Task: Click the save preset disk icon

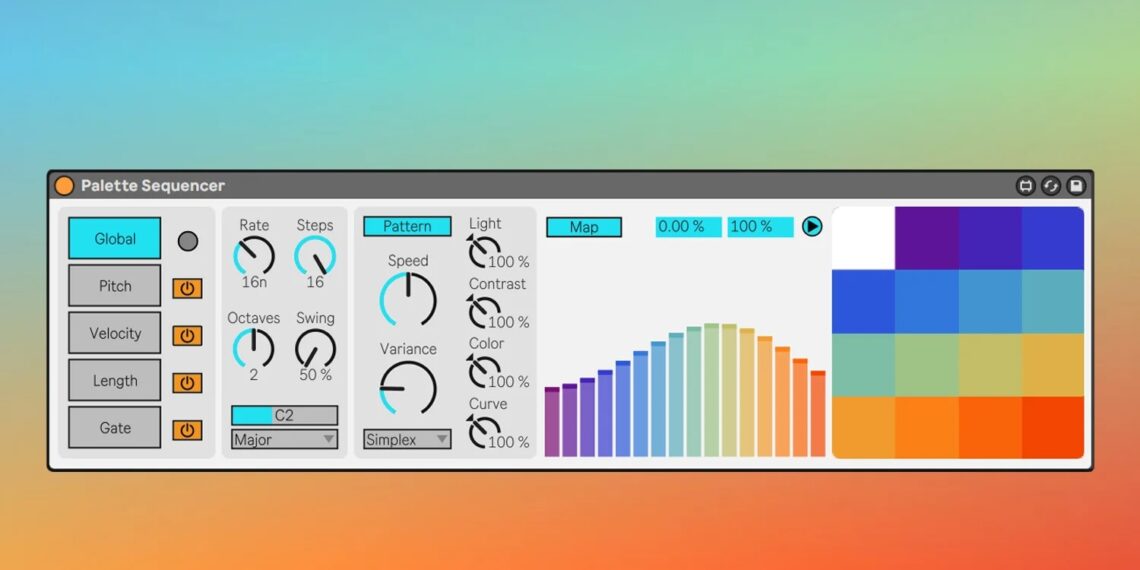Action: click(1075, 186)
